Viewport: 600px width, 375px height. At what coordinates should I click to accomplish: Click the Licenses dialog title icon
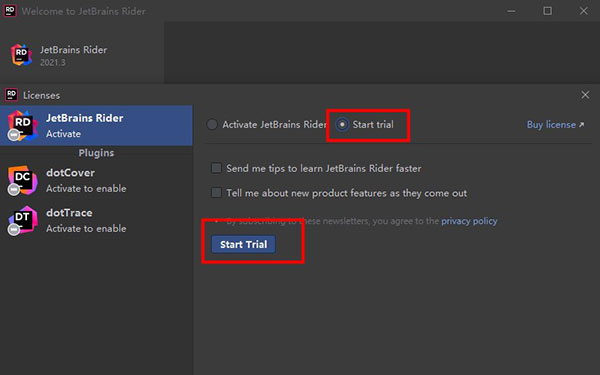pyautogui.click(x=11, y=95)
